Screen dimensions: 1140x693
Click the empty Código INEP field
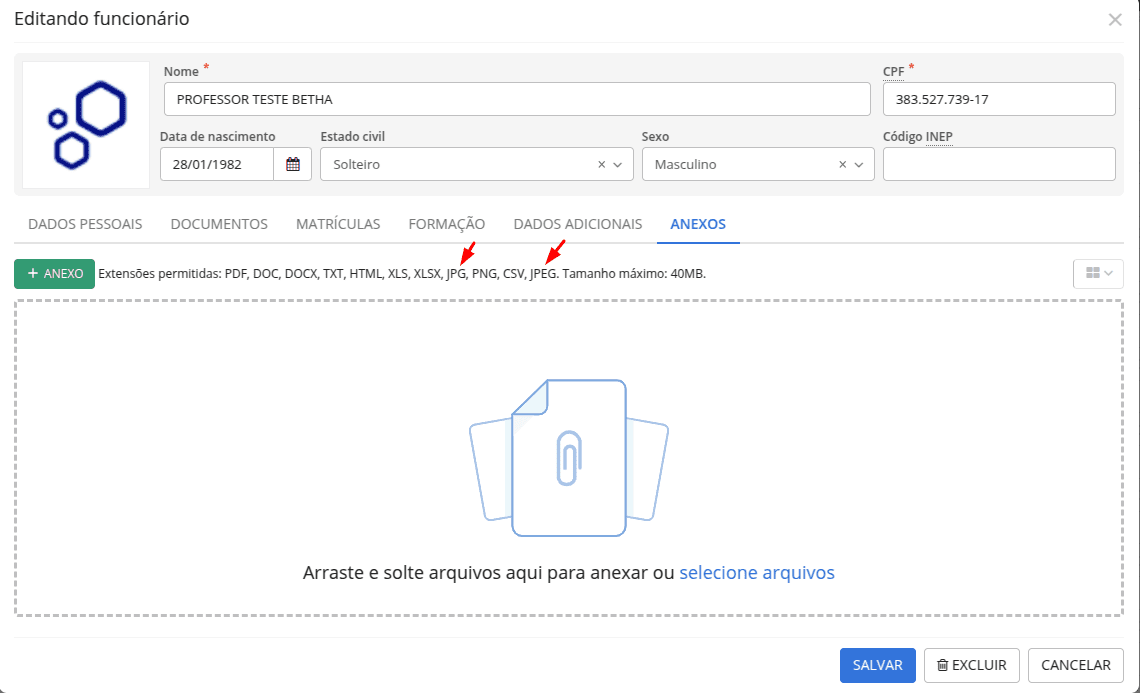(x=999, y=164)
